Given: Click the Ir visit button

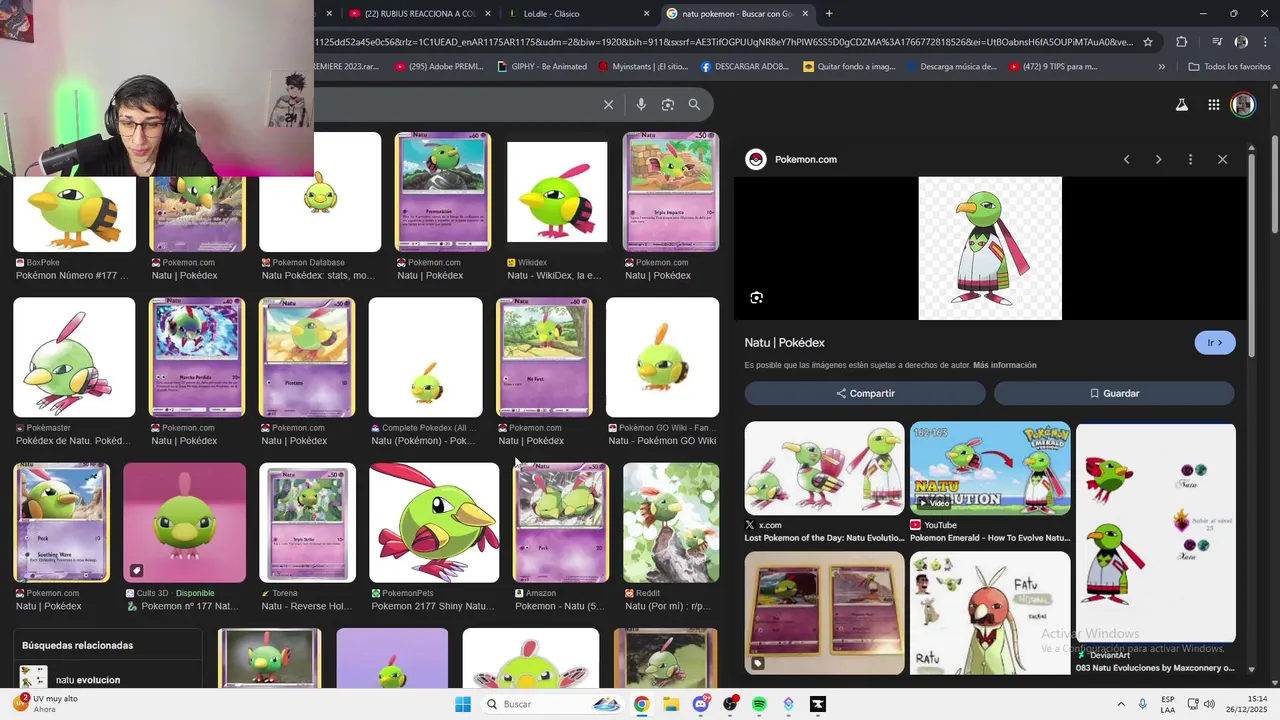Looking at the screenshot, I should tap(1215, 343).
